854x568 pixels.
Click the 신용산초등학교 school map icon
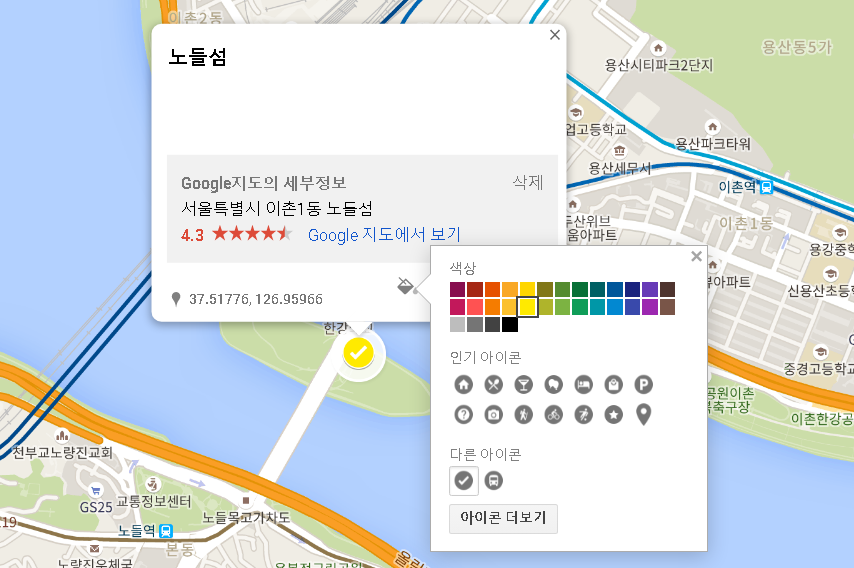point(831,273)
